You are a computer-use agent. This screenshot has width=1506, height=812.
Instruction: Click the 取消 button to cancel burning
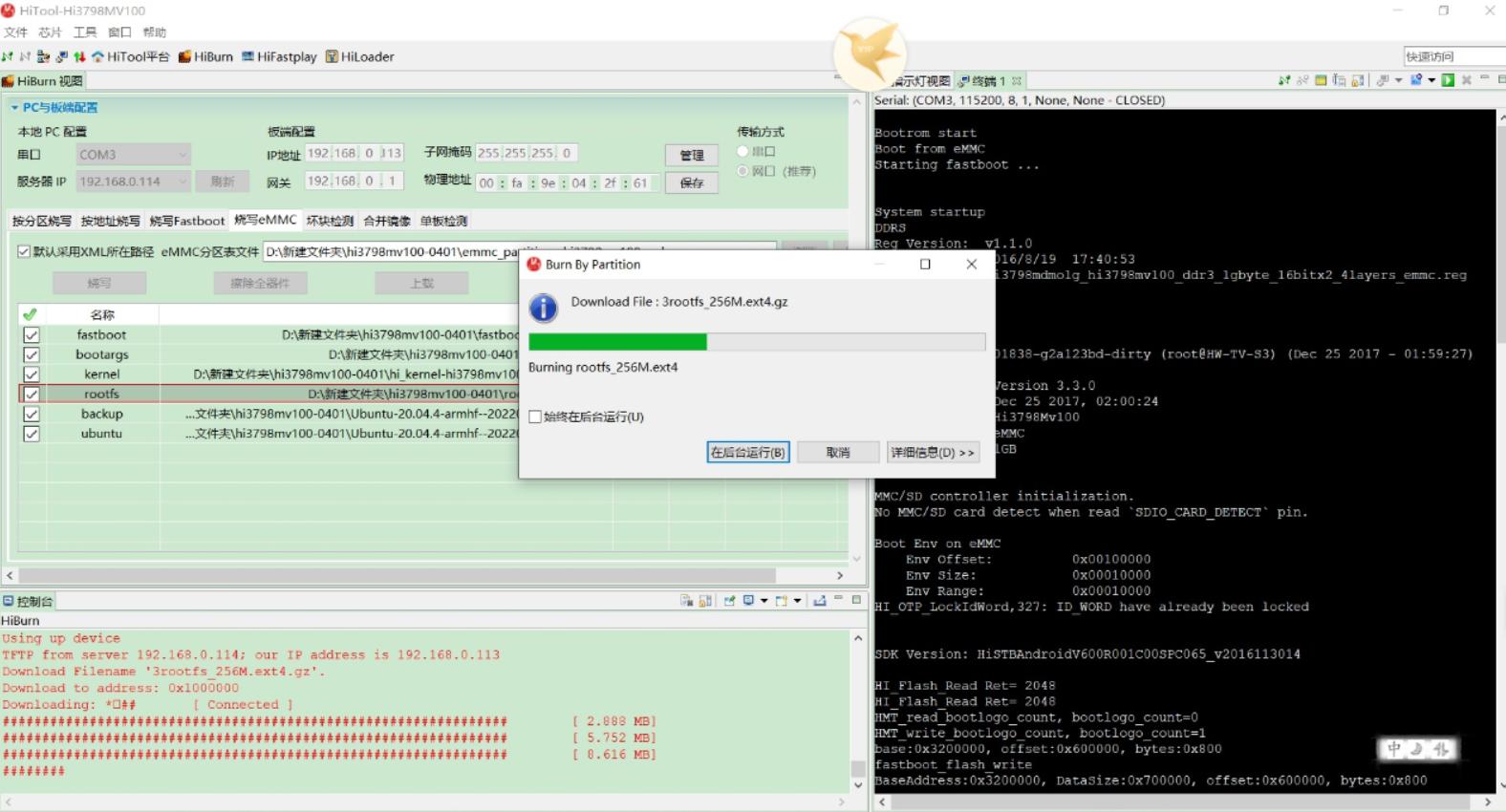click(x=837, y=452)
